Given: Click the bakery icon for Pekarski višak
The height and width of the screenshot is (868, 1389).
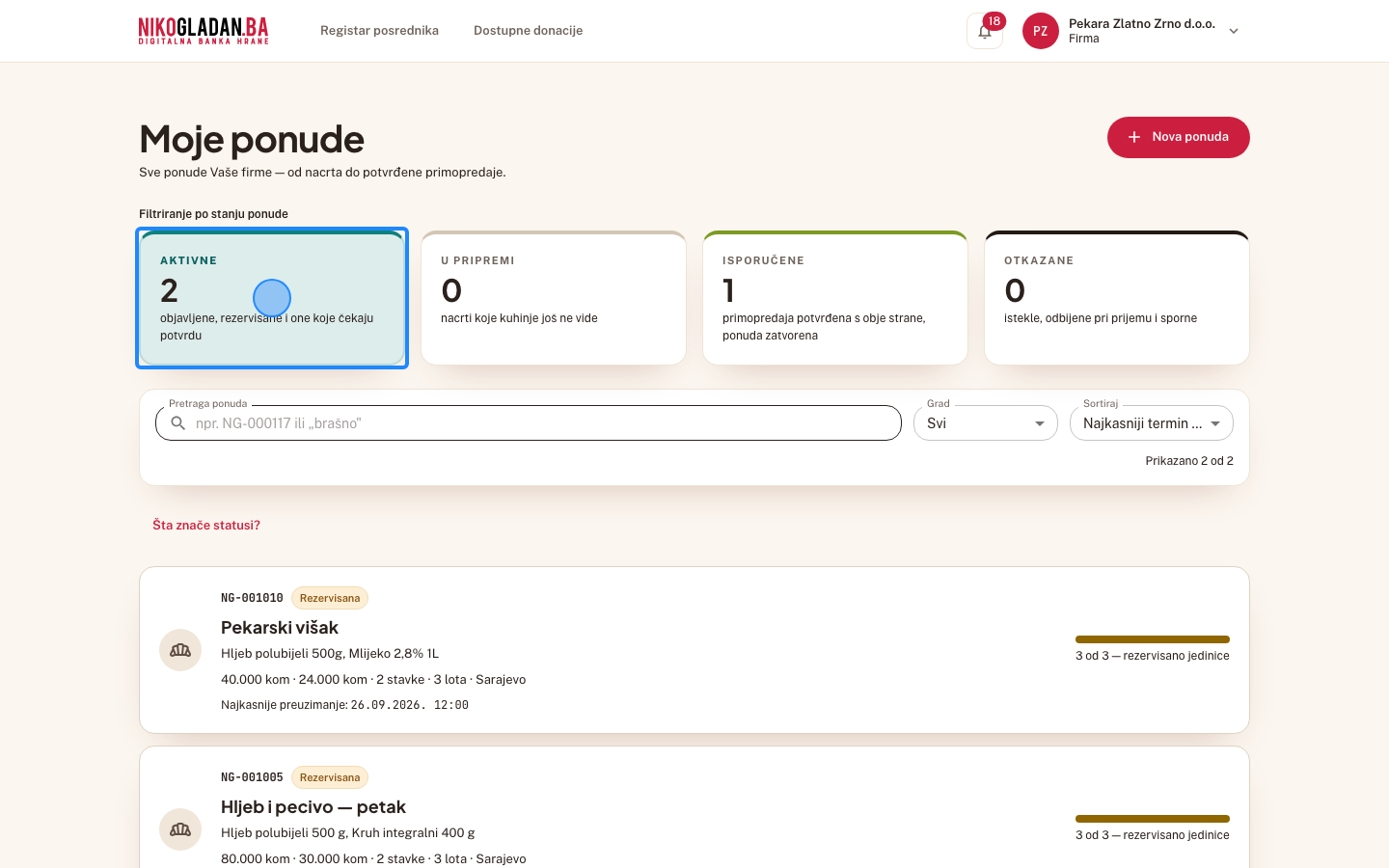Looking at the screenshot, I should [x=180, y=650].
